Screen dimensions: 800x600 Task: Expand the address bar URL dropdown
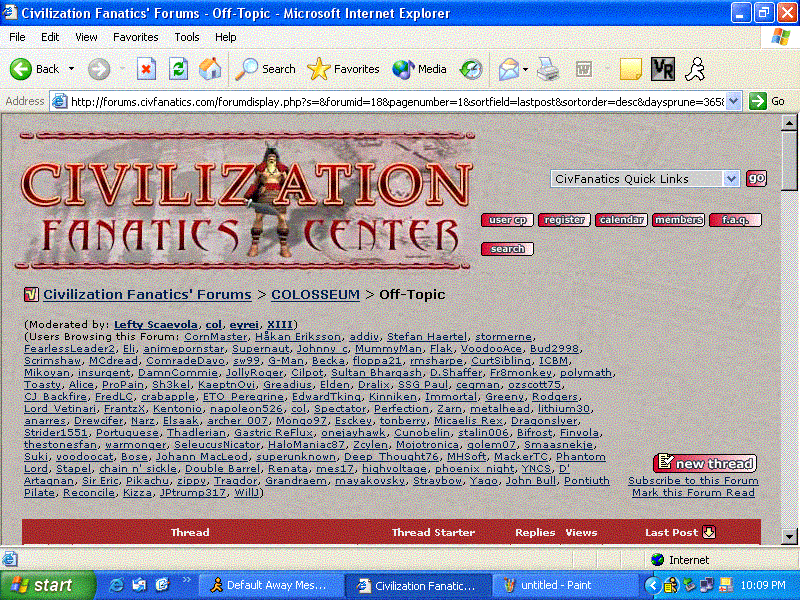(734, 101)
